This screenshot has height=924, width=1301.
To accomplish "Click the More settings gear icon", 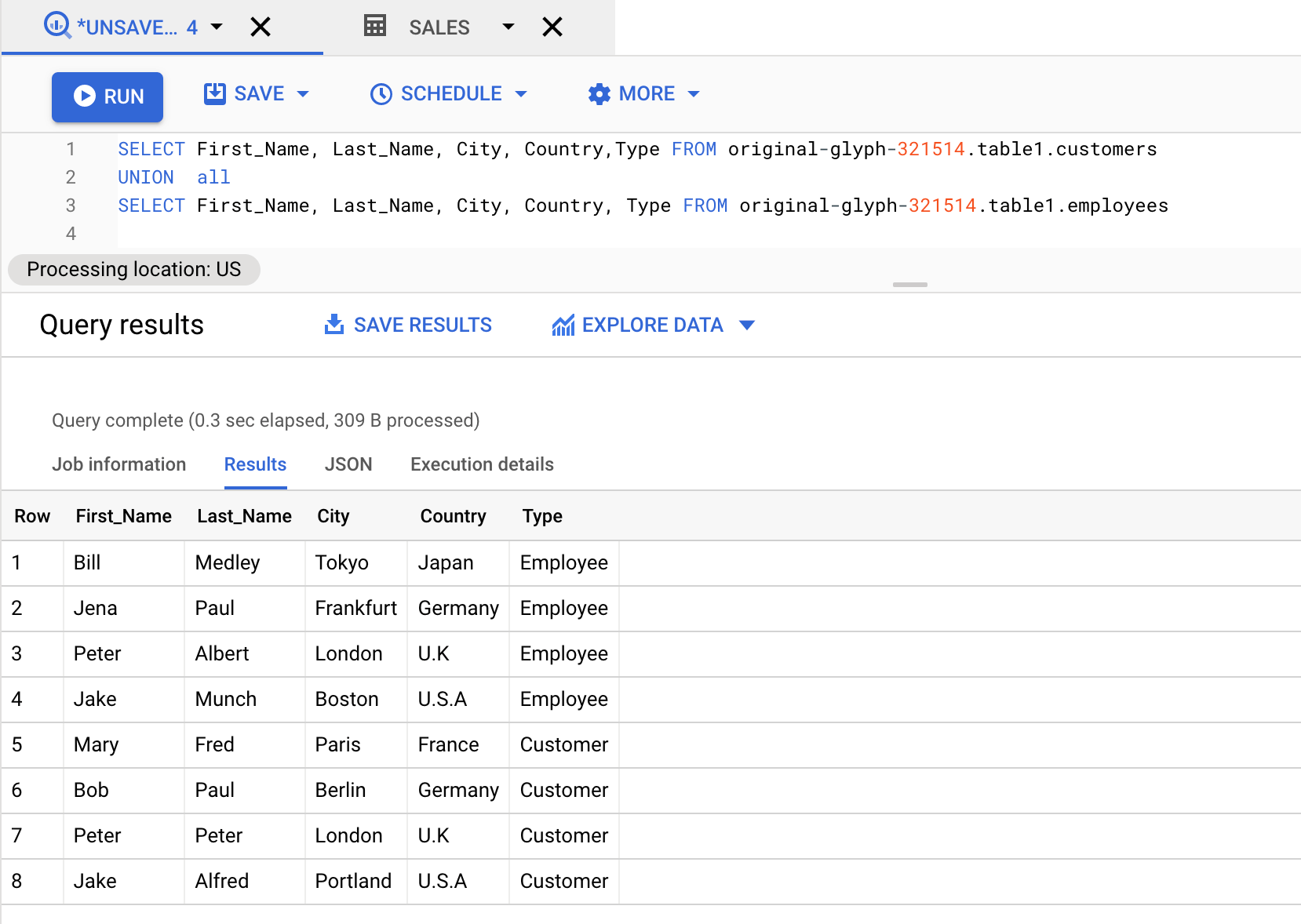I will [599, 93].
